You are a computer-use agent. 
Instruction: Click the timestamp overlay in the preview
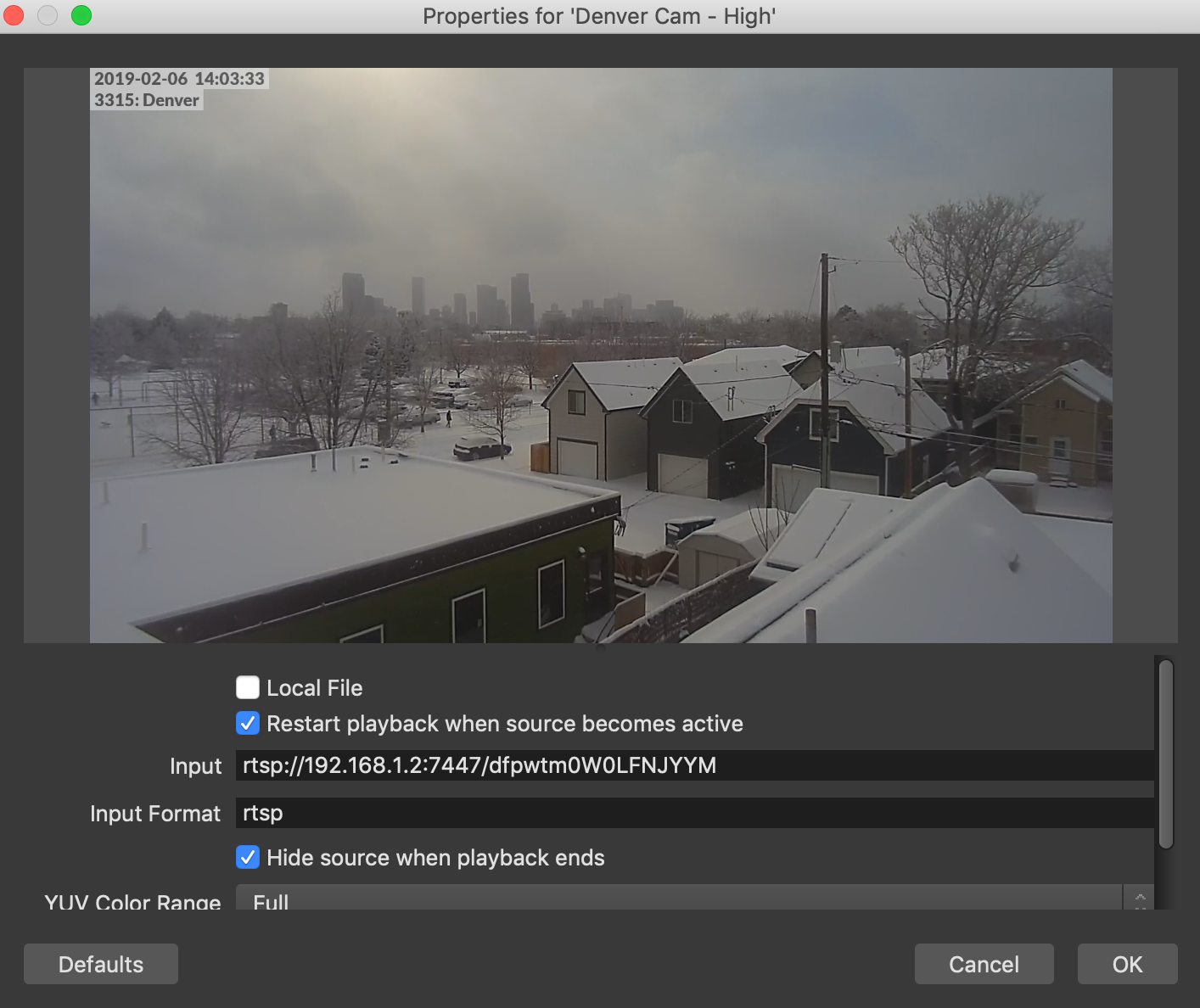coord(179,79)
